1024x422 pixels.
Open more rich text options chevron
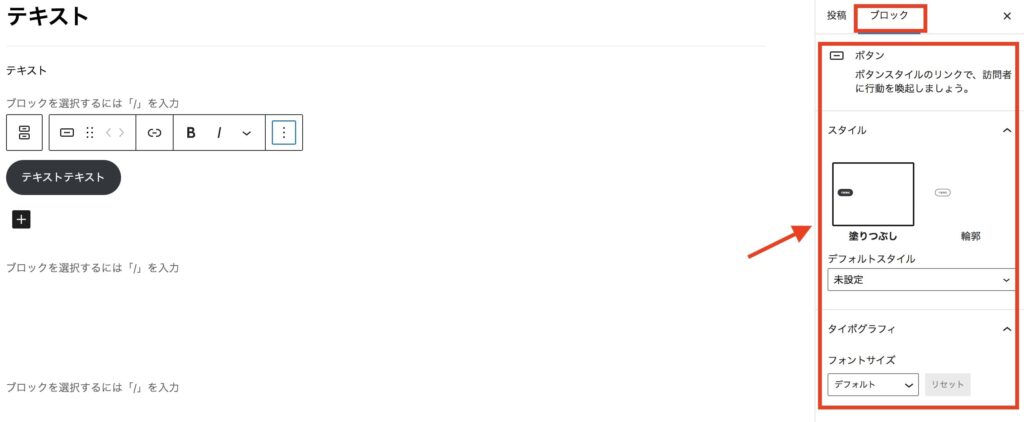246,133
